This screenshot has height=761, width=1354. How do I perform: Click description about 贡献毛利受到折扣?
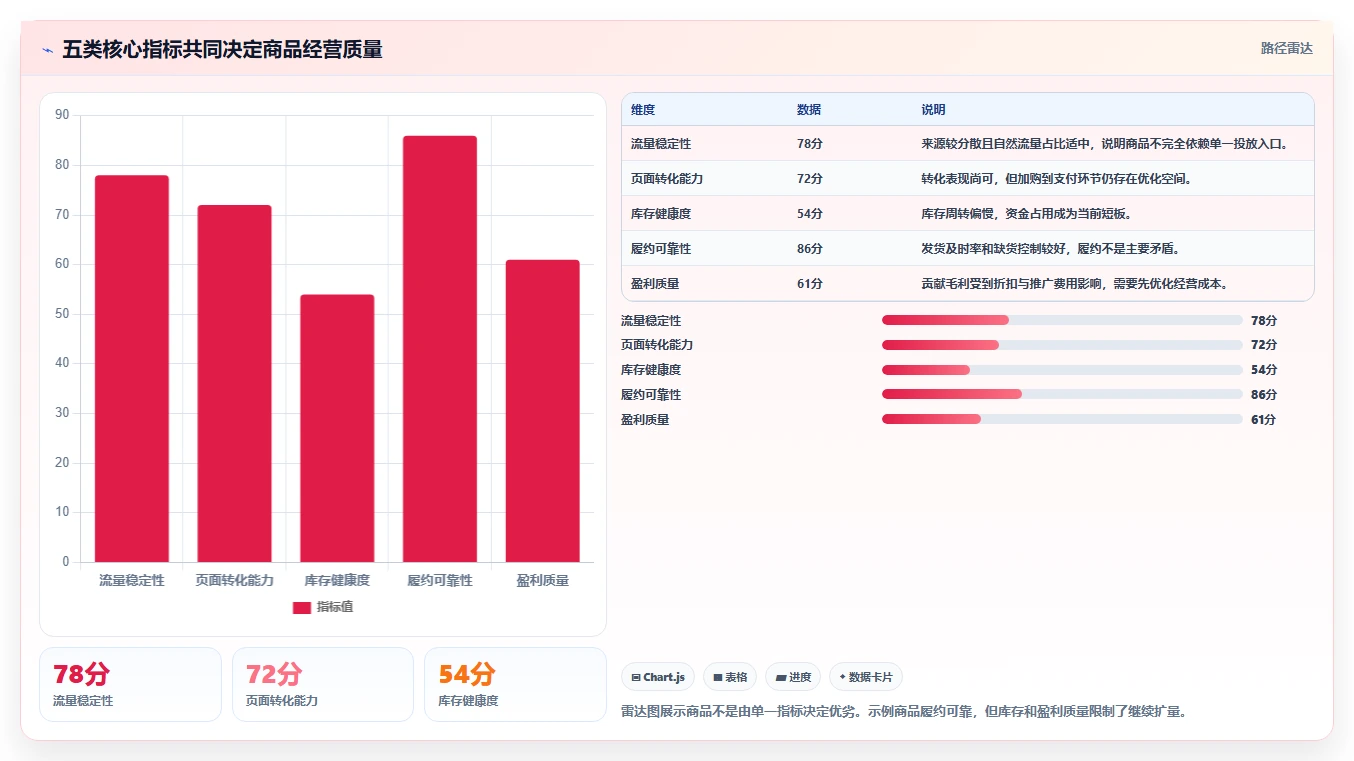pyautogui.click(x=1075, y=284)
